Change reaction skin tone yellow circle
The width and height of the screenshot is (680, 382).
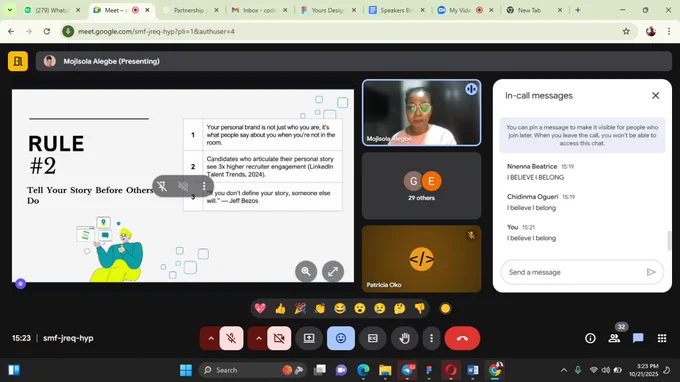click(x=445, y=308)
